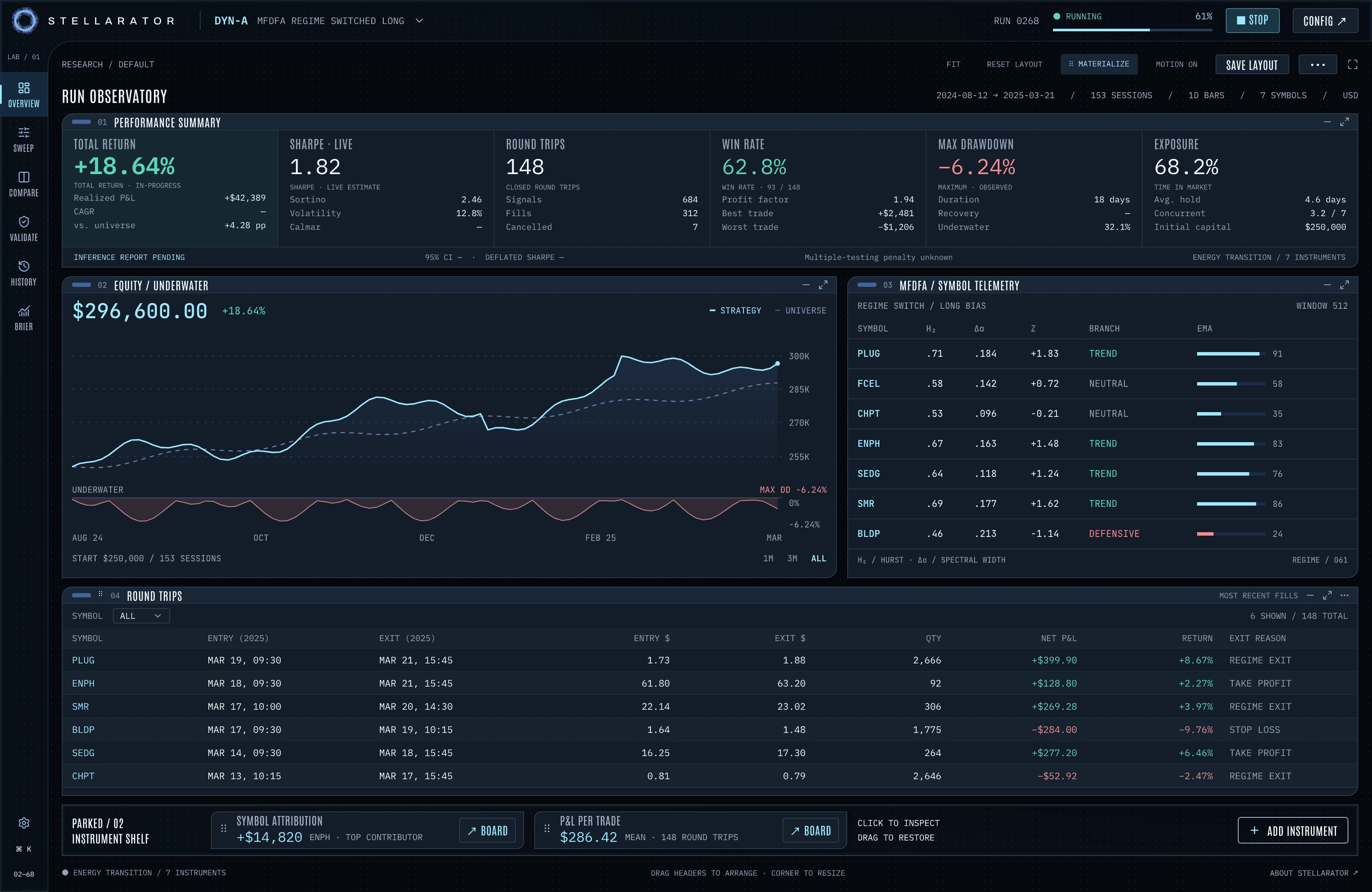Toggle Motion On setting

click(1176, 65)
